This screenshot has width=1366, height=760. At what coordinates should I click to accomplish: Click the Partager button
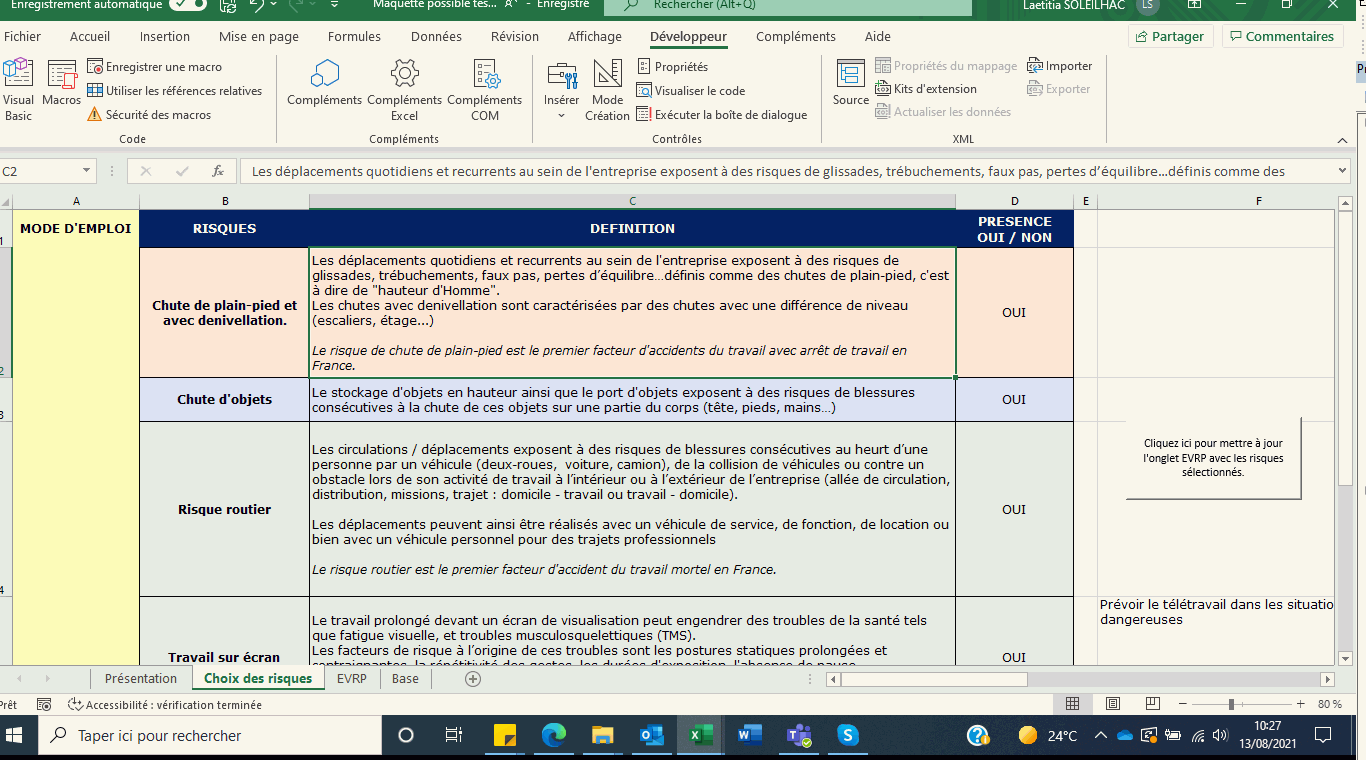click(x=1170, y=37)
